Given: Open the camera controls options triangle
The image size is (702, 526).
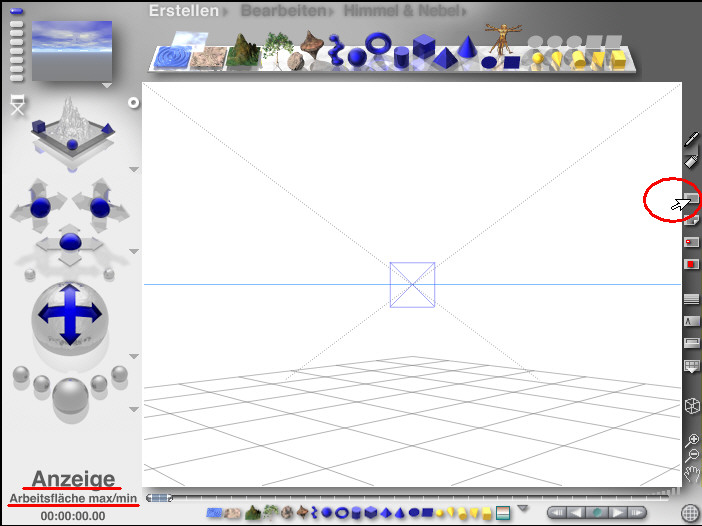Looking at the screenshot, I should 133,252.
